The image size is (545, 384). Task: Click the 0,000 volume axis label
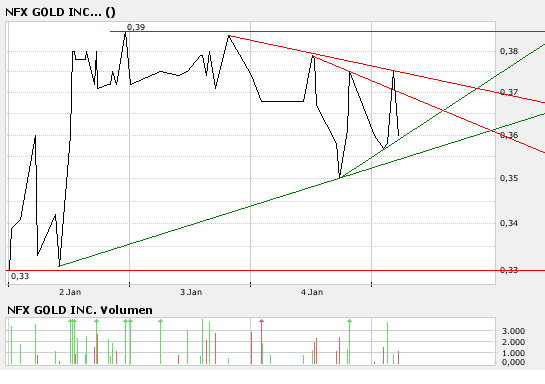[x=513, y=362]
